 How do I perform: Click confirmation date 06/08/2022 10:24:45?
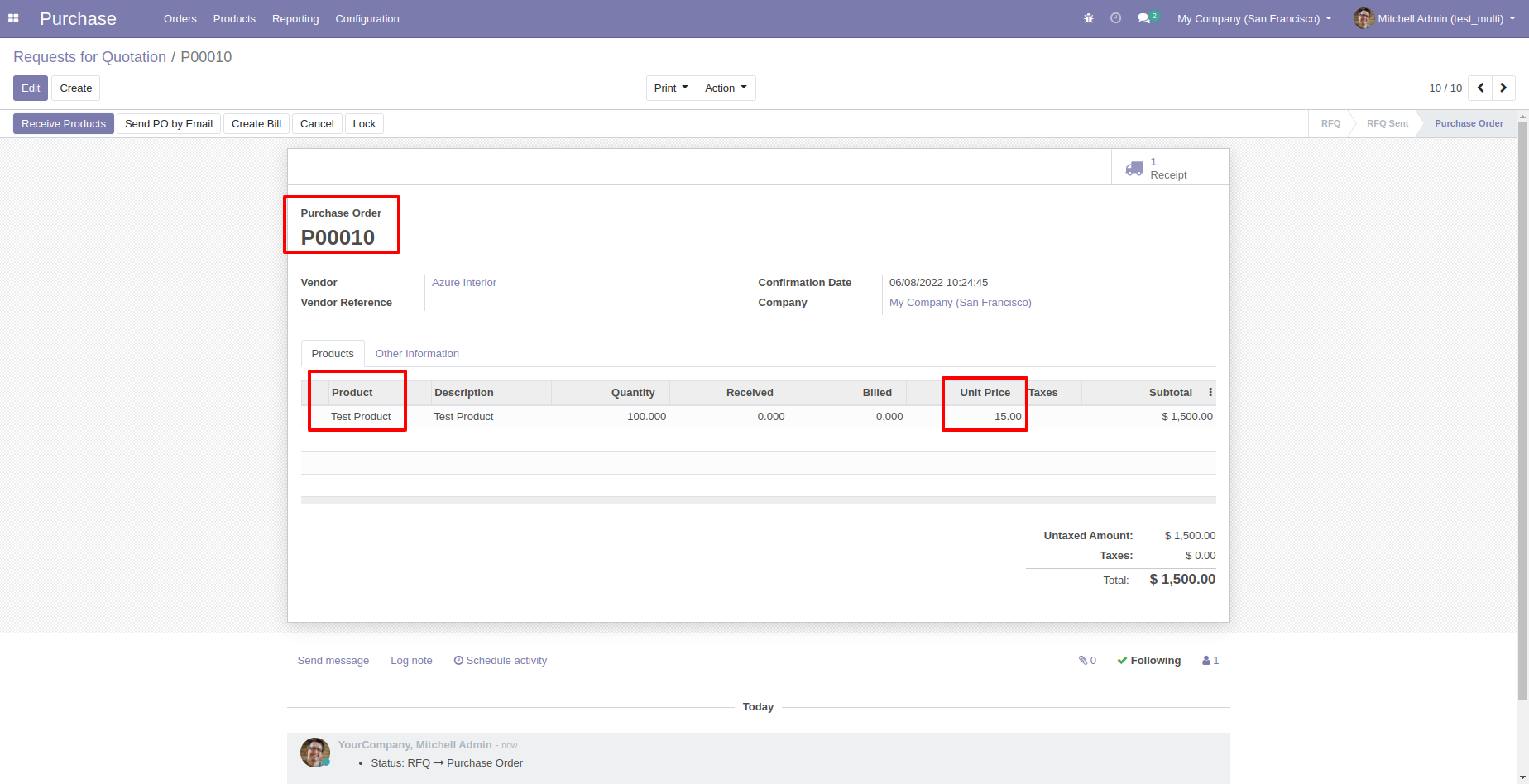pos(938,282)
